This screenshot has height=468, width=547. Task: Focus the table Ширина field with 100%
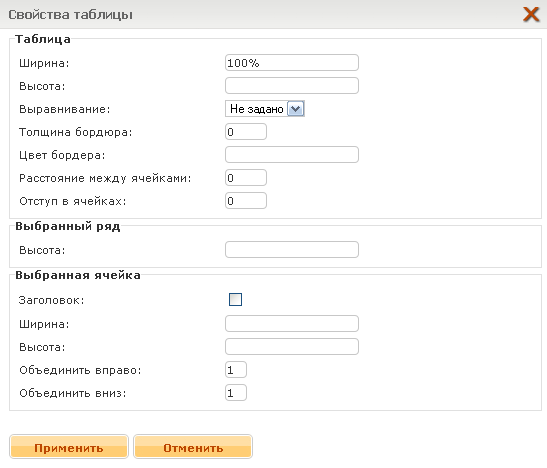pyautogui.click(x=292, y=63)
